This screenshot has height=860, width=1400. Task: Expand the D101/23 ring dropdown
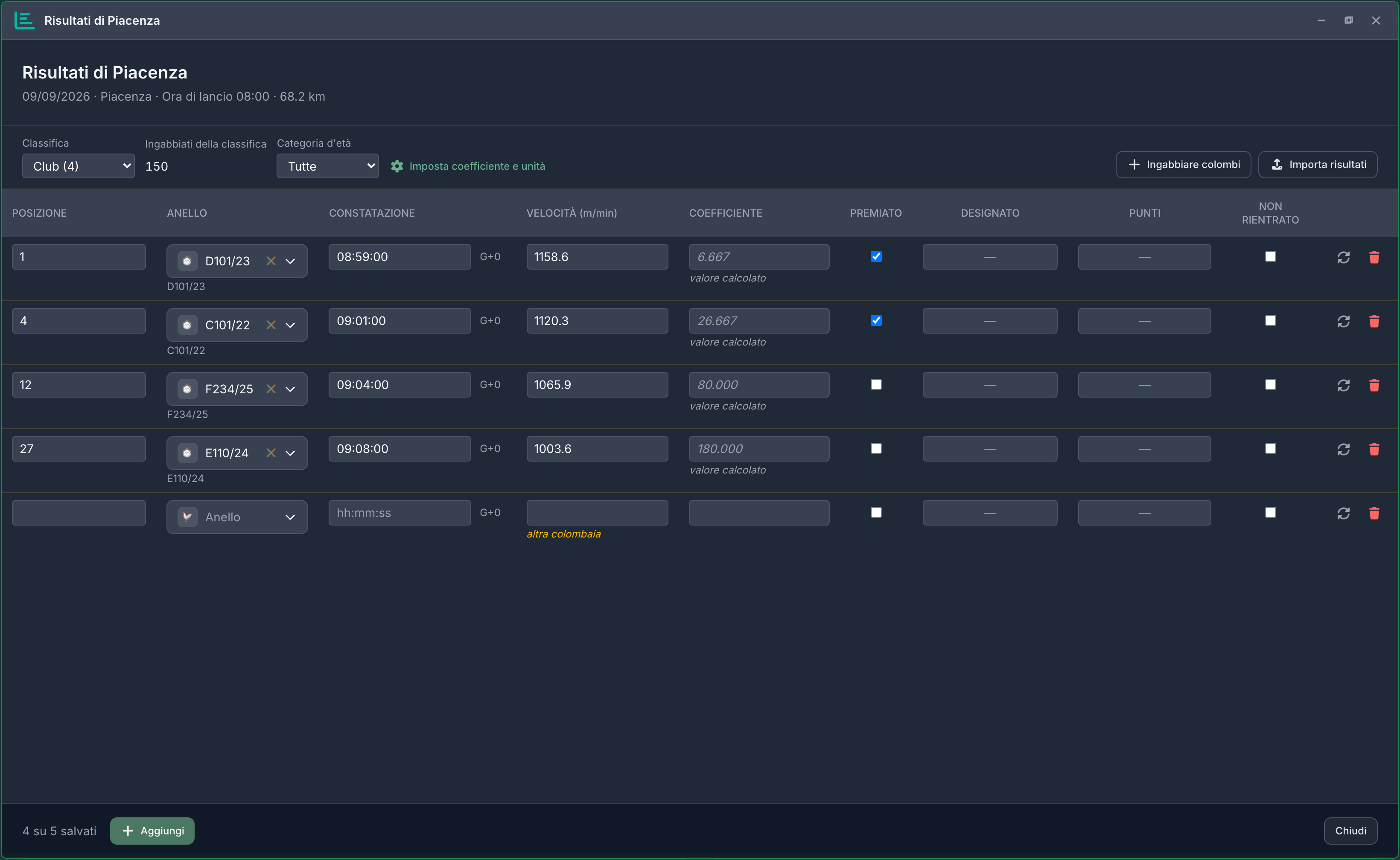(x=290, y=261)
